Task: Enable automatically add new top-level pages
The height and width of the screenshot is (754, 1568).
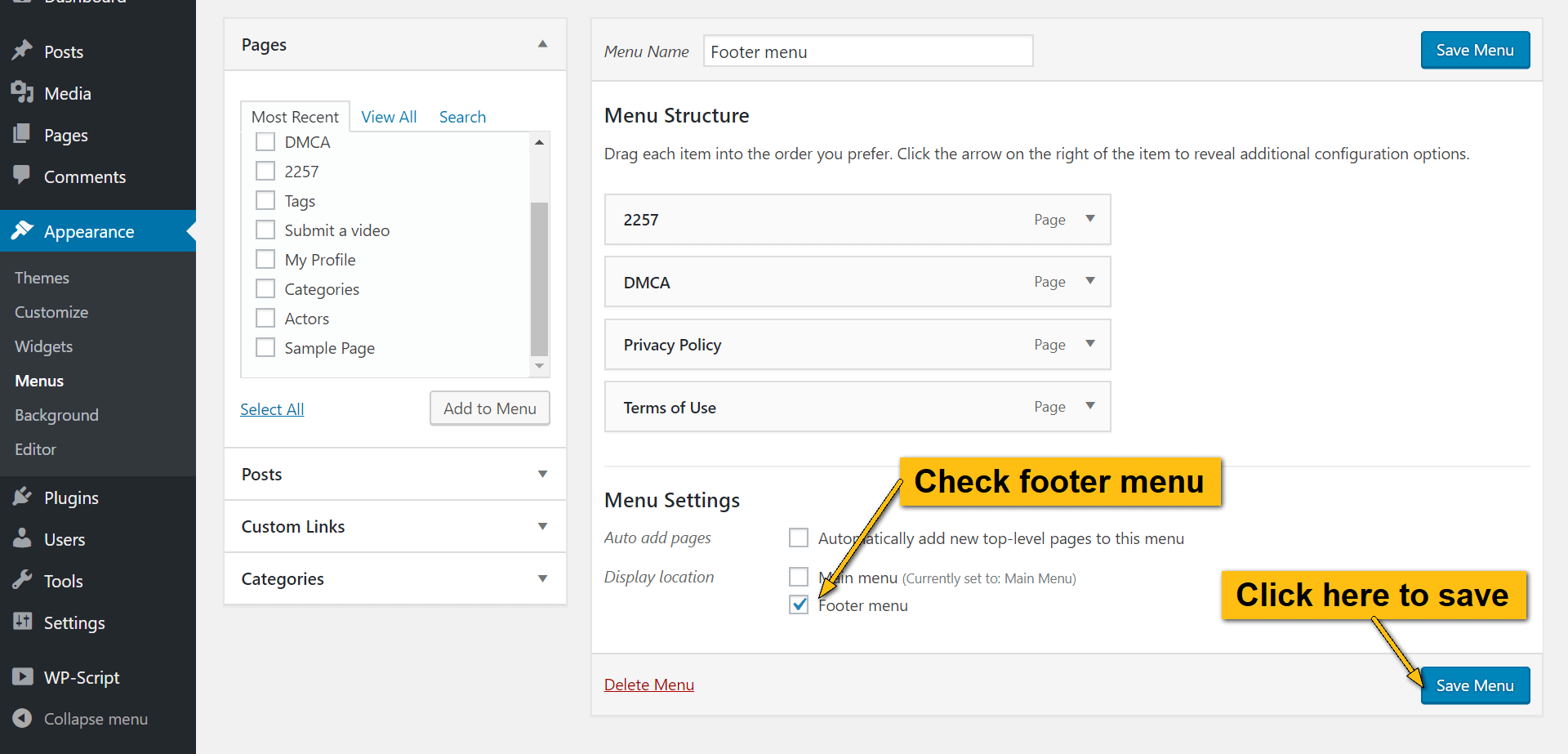Action: click(x=799, y=538)
